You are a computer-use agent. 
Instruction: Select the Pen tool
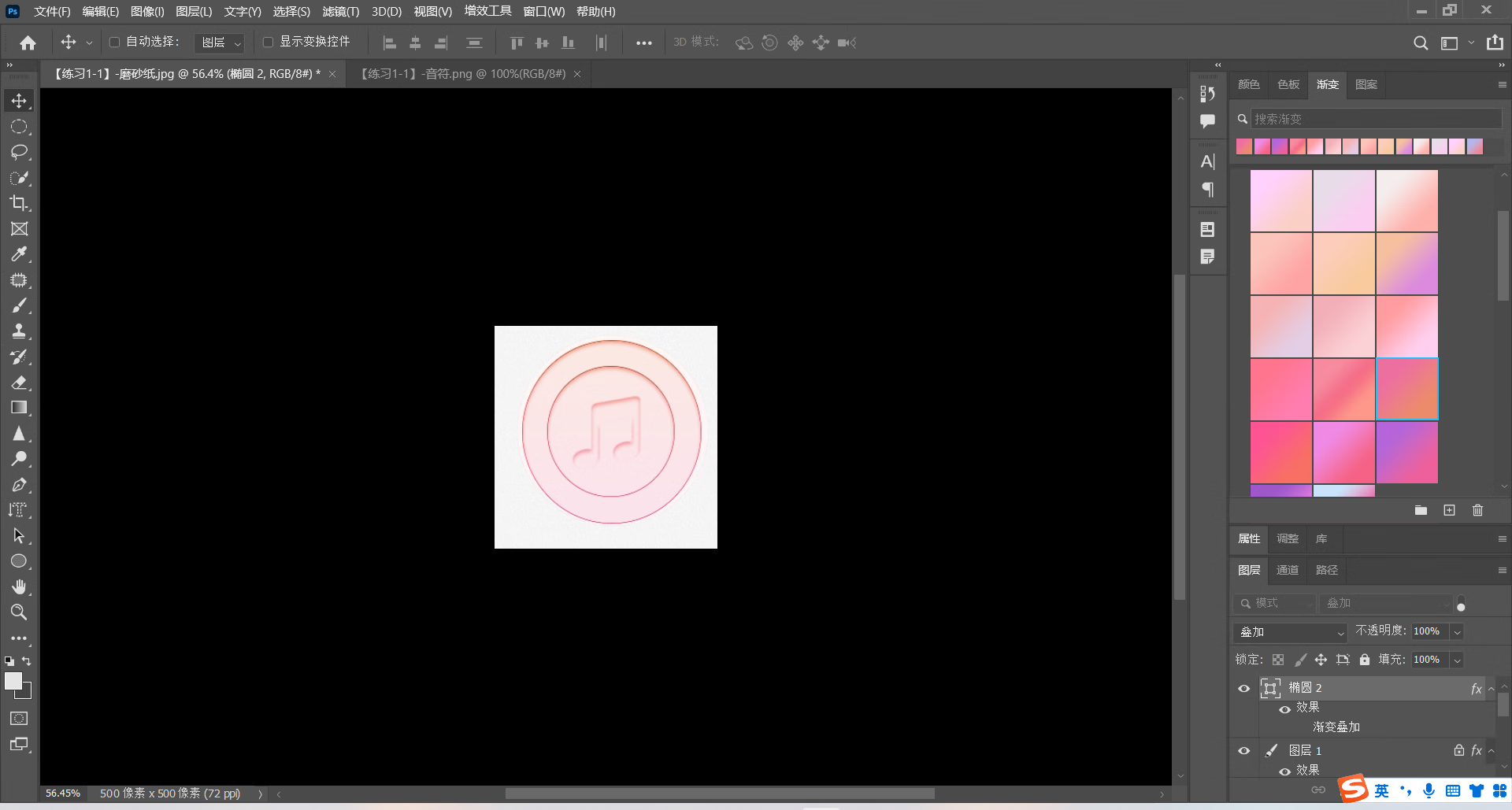coord(19,485)
